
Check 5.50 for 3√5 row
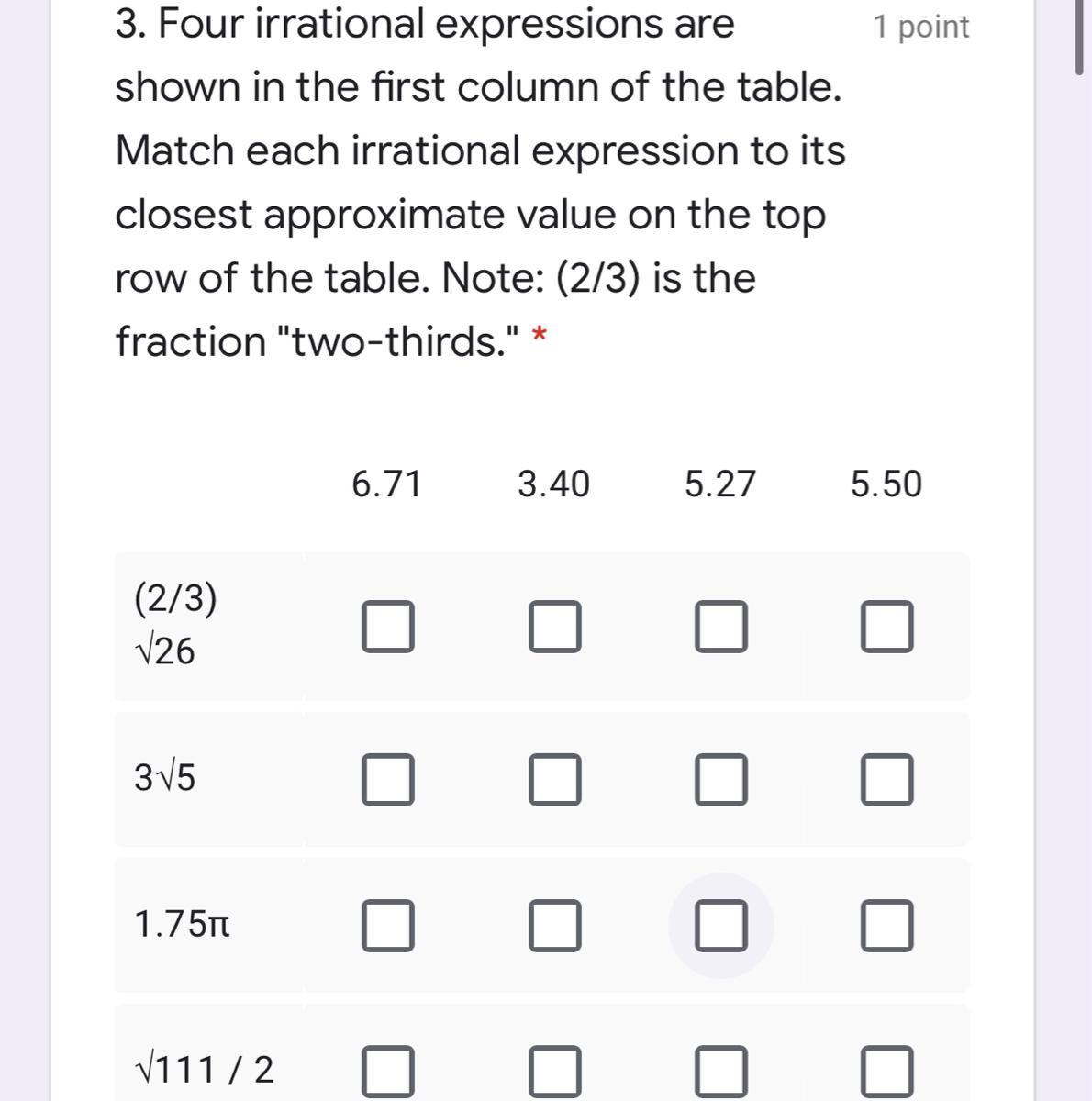click(x=886, y=779)
